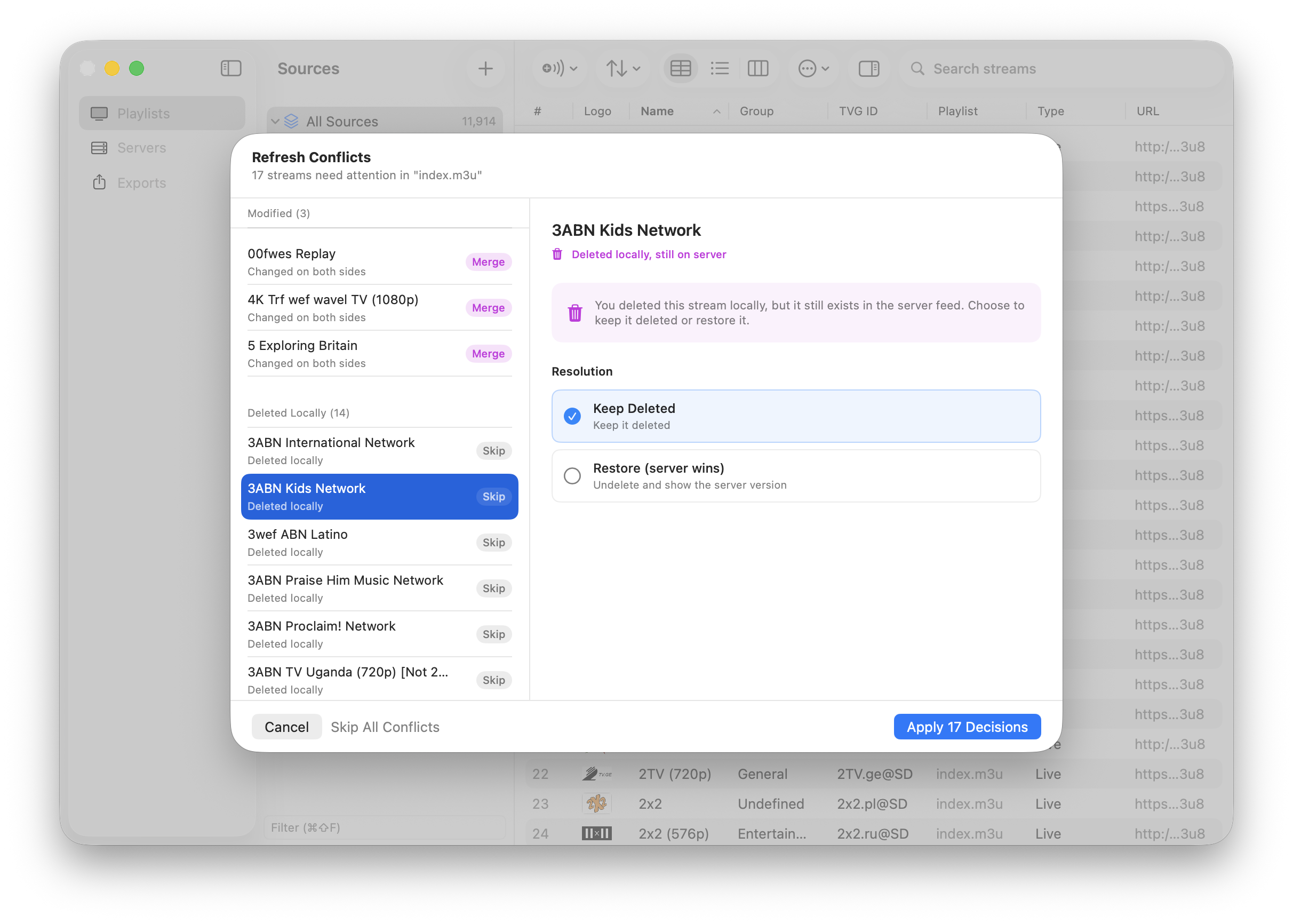Click Apply 17 Decisions button
The image size is (1293, 924).
coord(967,727)
